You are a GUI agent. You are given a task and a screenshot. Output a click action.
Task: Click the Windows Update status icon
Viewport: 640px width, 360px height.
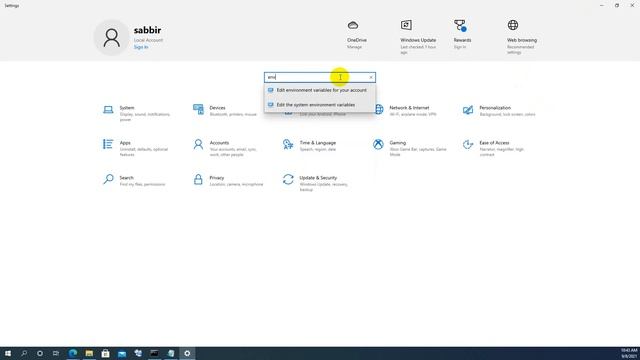click(x=406, y=25)
